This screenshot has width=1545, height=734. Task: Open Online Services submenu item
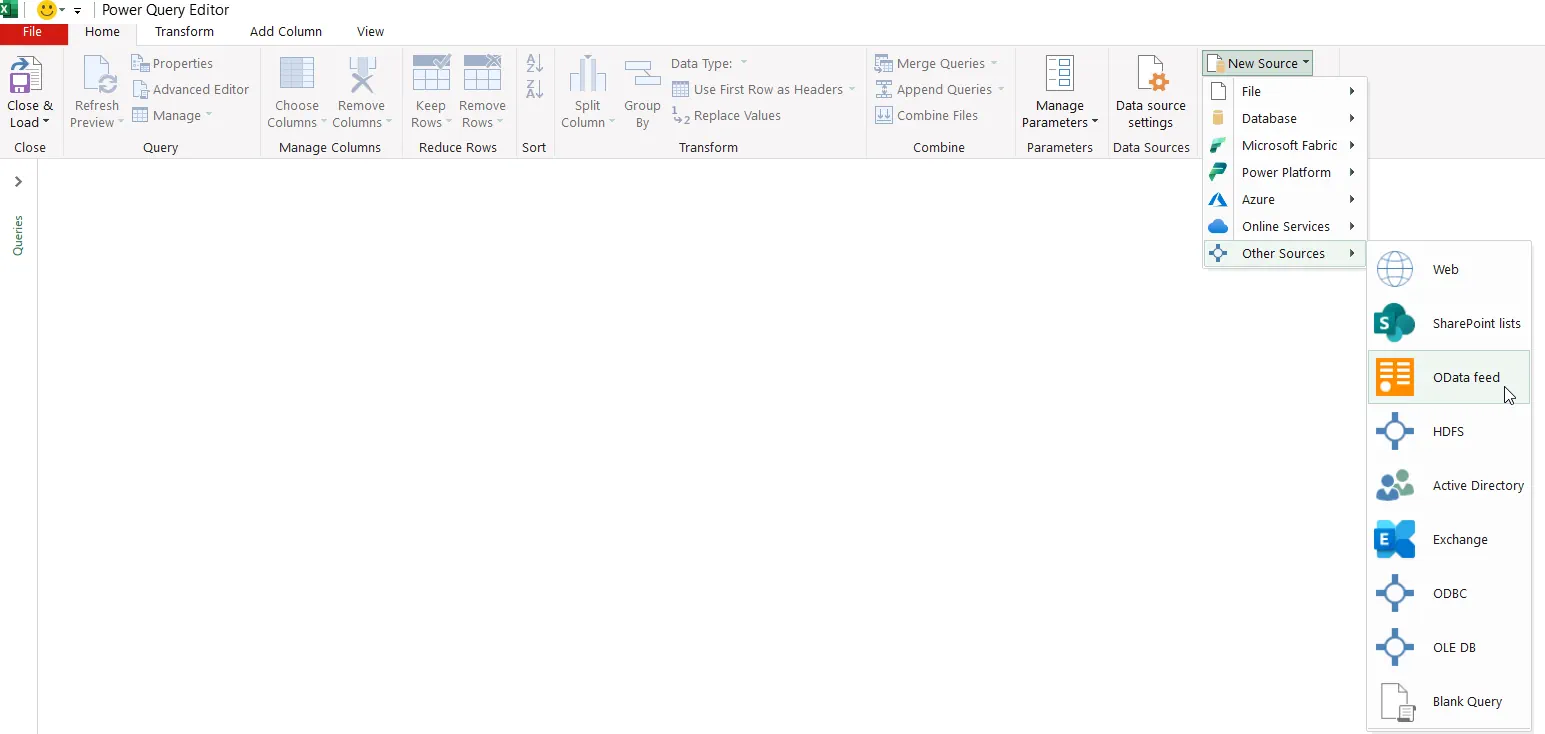(1284, 227)
